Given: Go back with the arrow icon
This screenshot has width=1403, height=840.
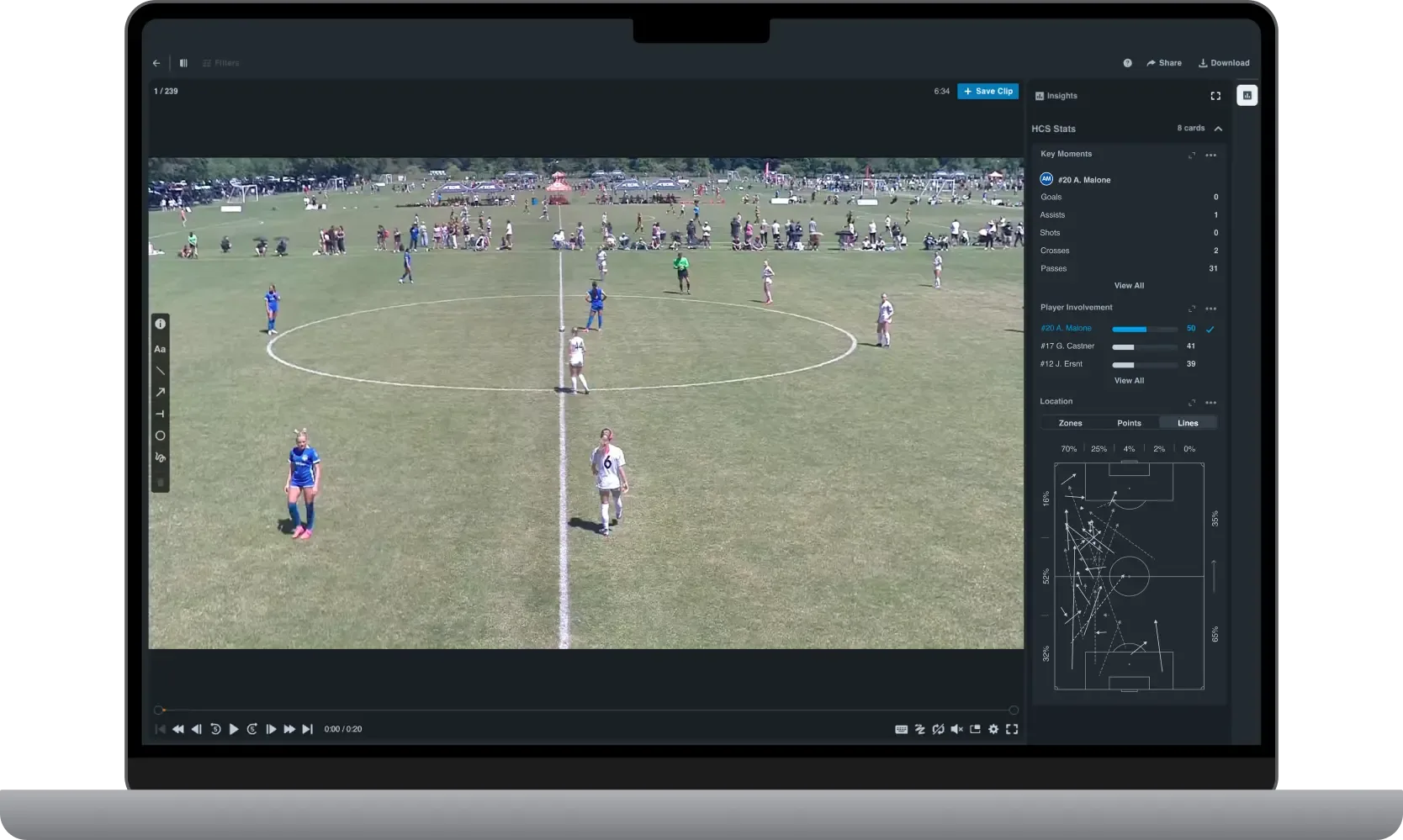Looking at the screenshot, I should pyautogui.click(x=156, y=63).
